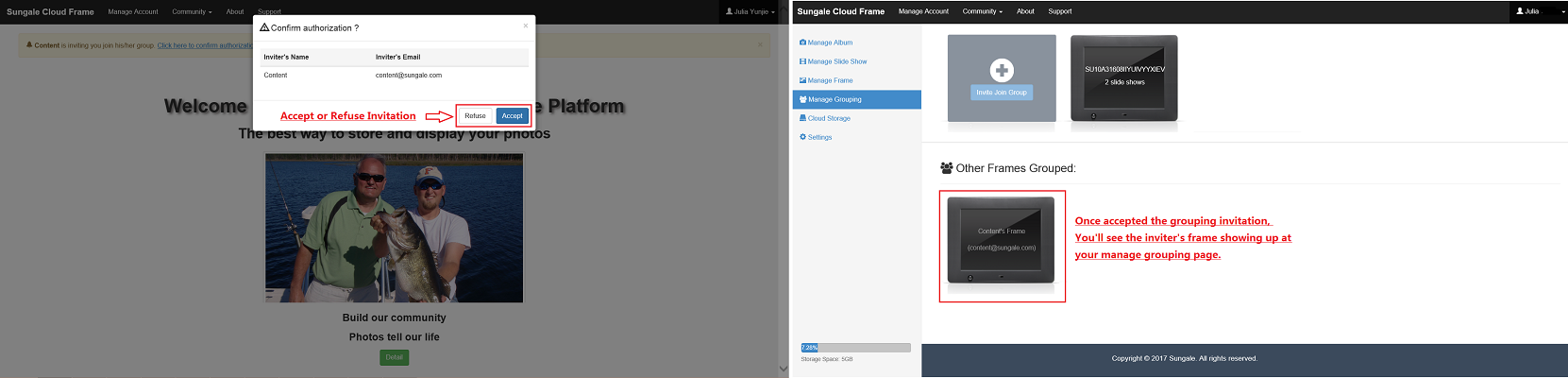Click the warning triangle icon in dialog title
The image size is (1568, 378).
coord(264,27)
